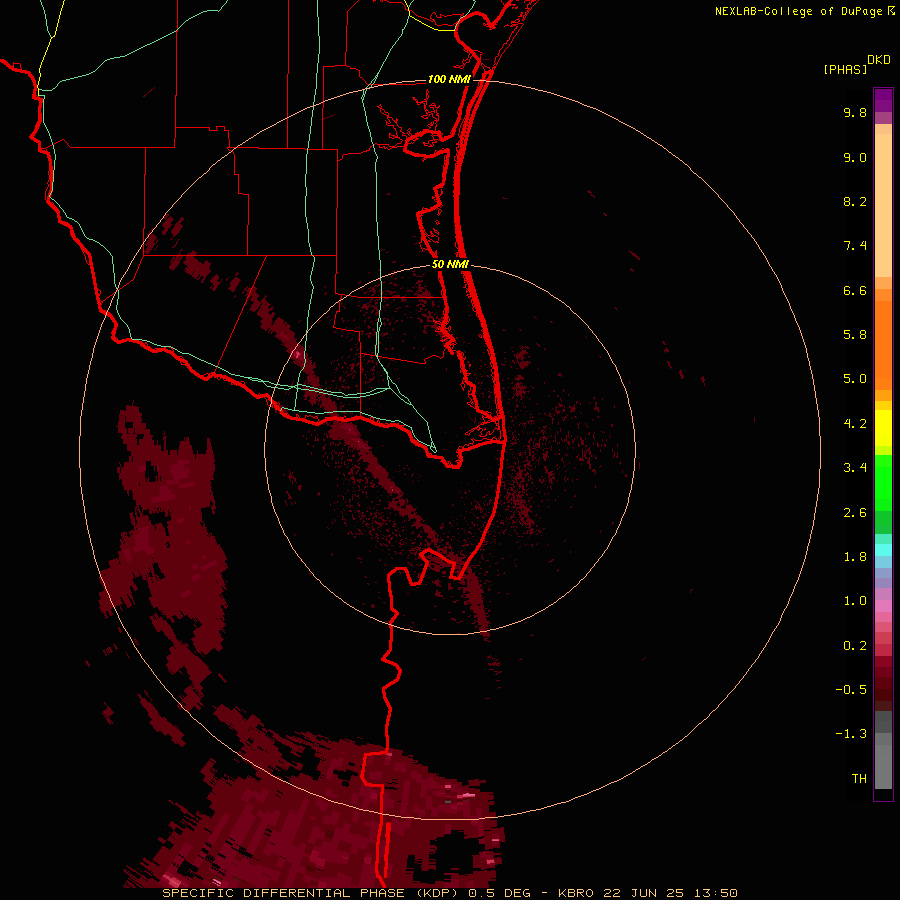
Task: Click the 50 NMI range ring label
Action: tap(450, 264)
